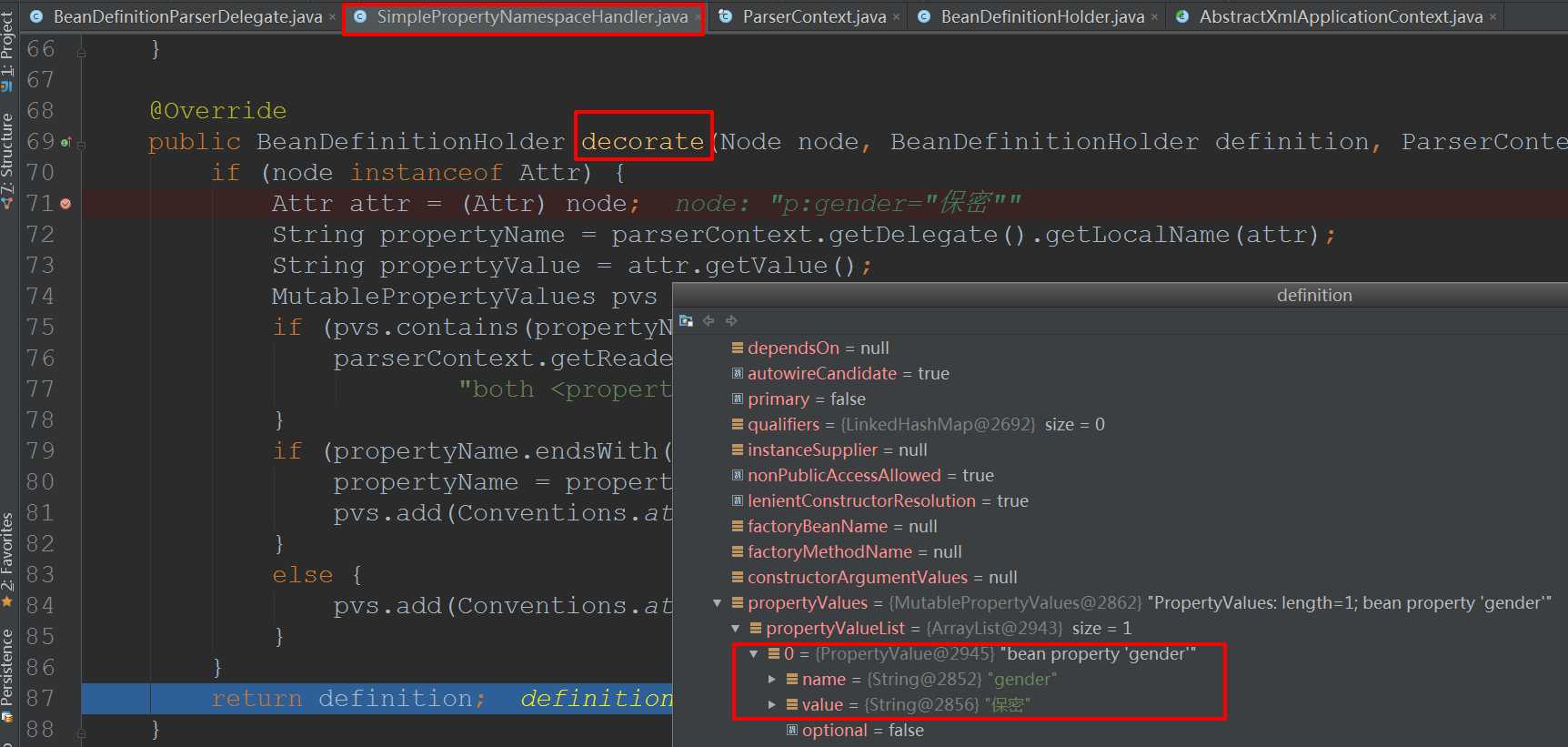
Task: Click the fold marker at line 66
Action: 82,53
